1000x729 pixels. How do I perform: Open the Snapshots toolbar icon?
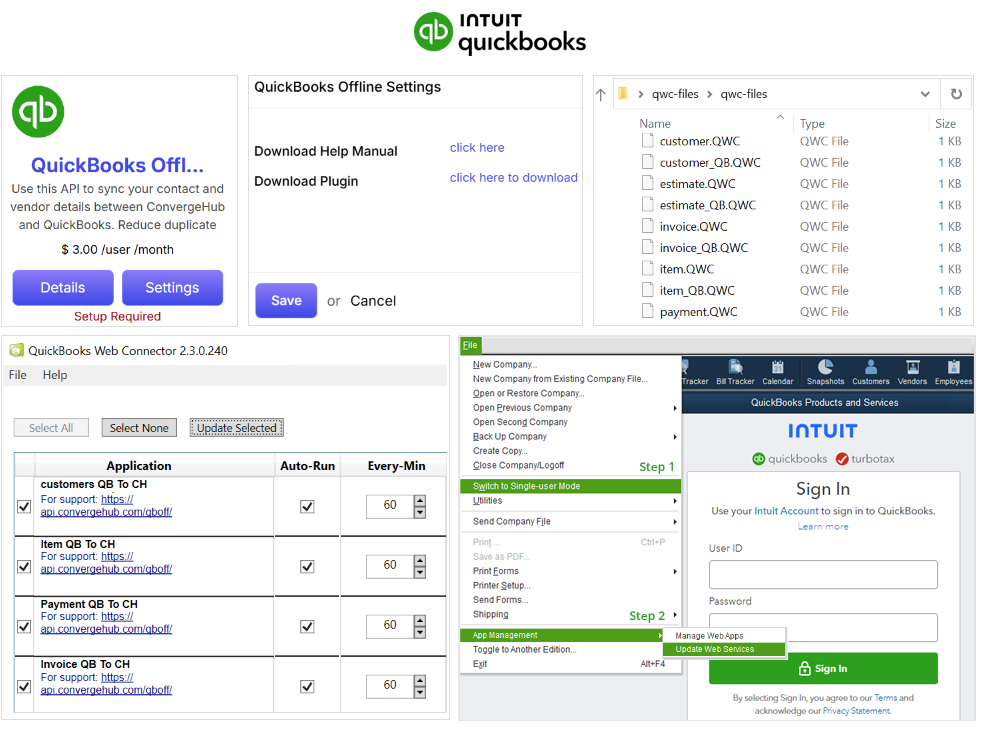(x=825, y=372)
